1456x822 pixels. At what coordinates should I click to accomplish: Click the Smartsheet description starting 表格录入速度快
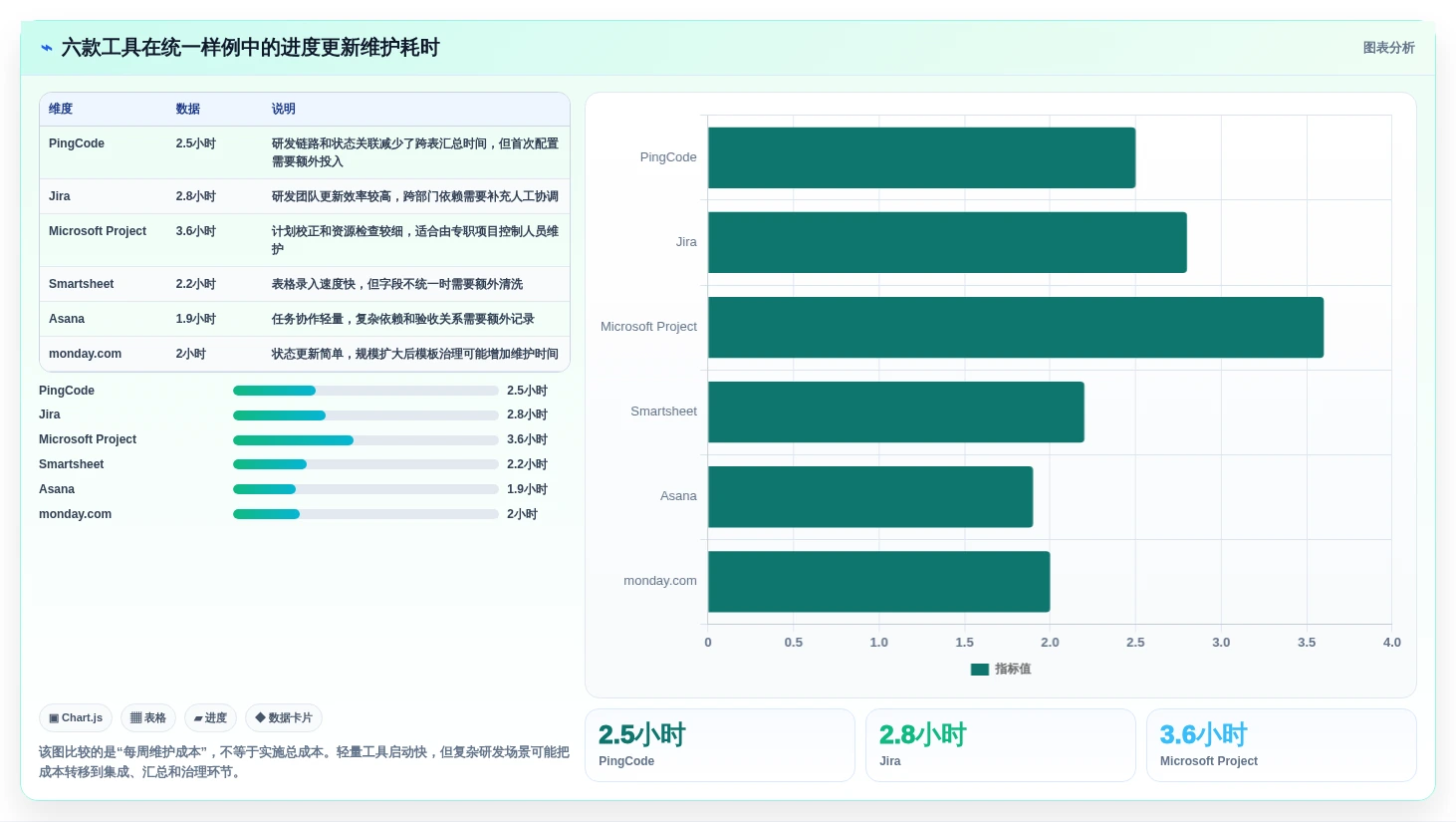[x=397, y=284]
